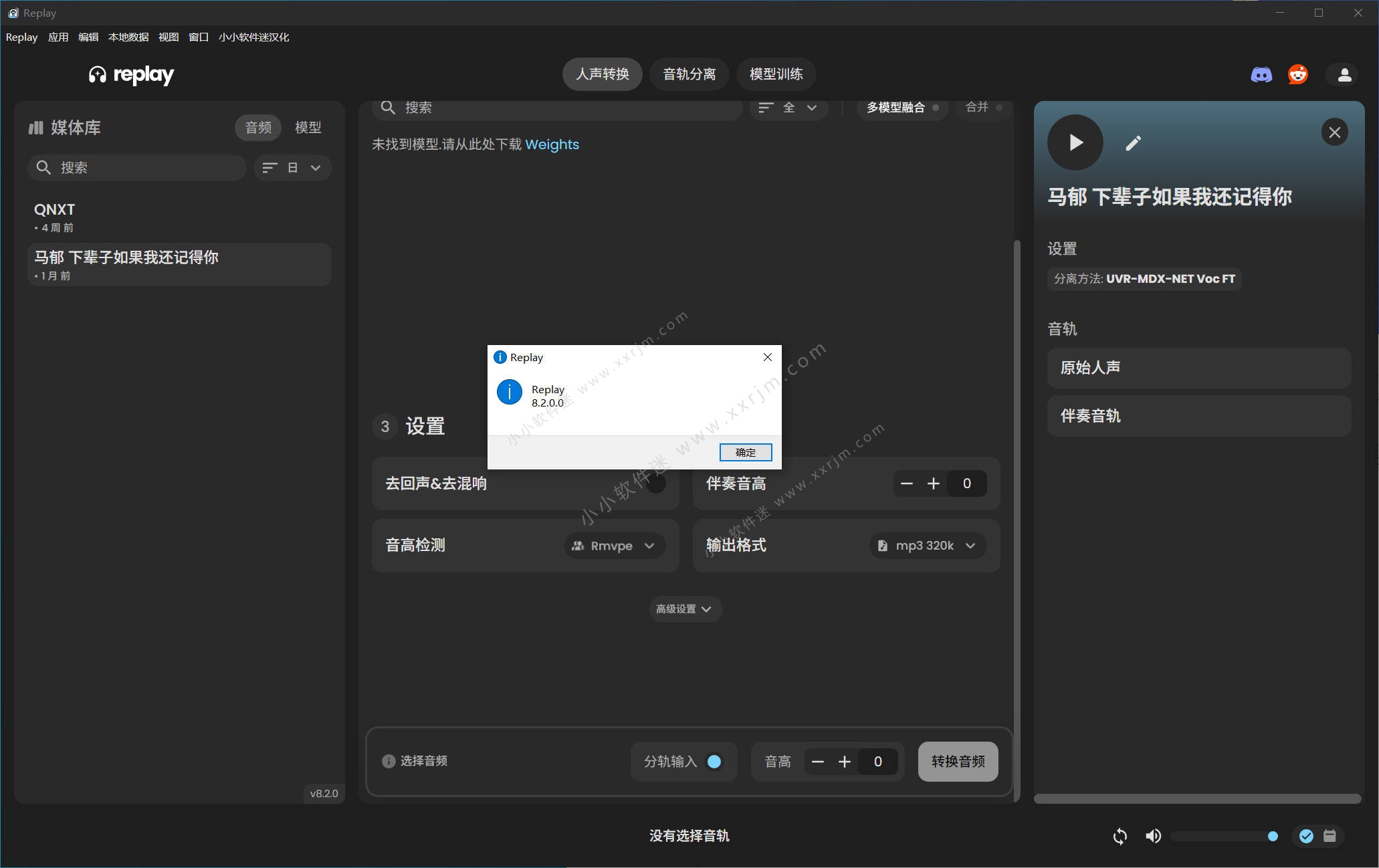Close the track detail panel with X
The width and height of the screenshot is (1379, 868).
tap(1334, 132)
